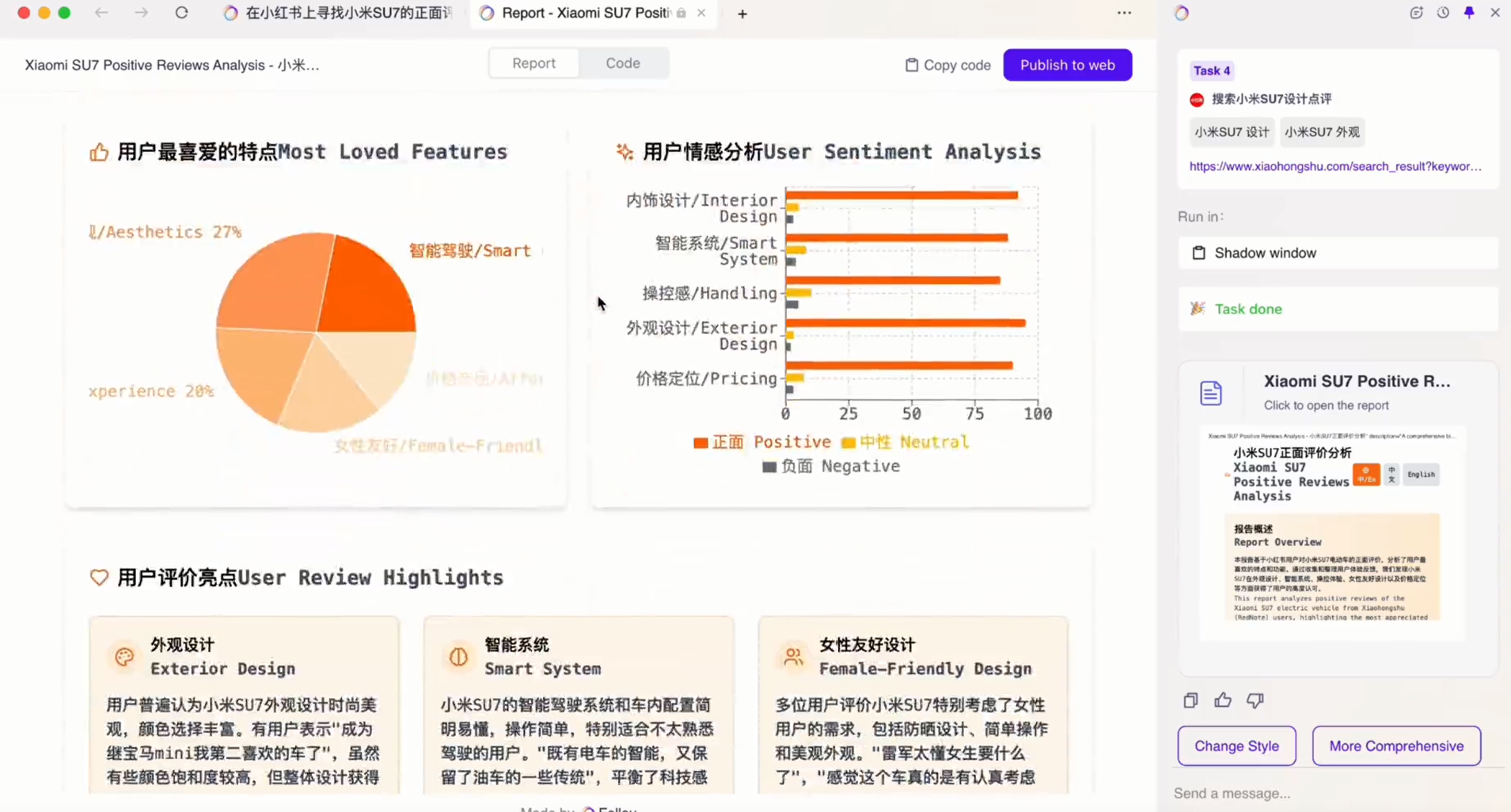The image size is (1511, 812).
Task: Reload the current page
Action: click(x=181, y=13)
